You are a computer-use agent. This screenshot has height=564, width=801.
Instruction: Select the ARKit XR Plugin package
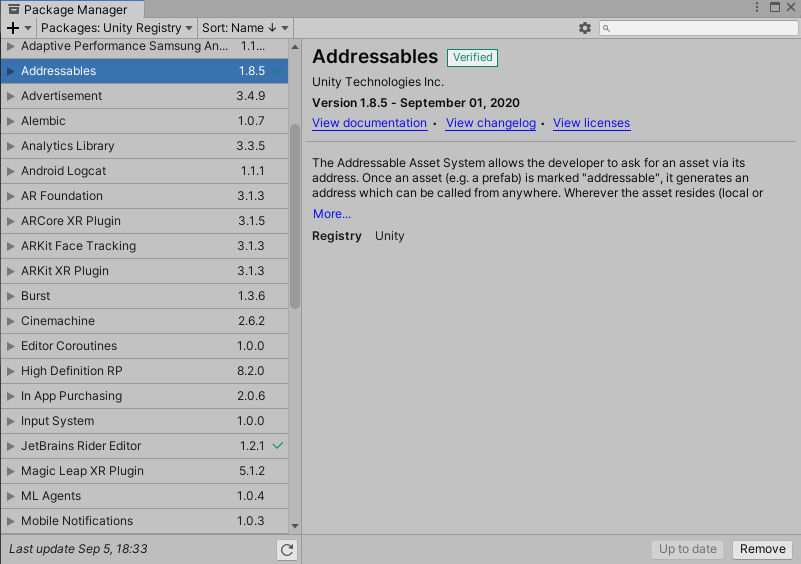(x=145, y=271)
